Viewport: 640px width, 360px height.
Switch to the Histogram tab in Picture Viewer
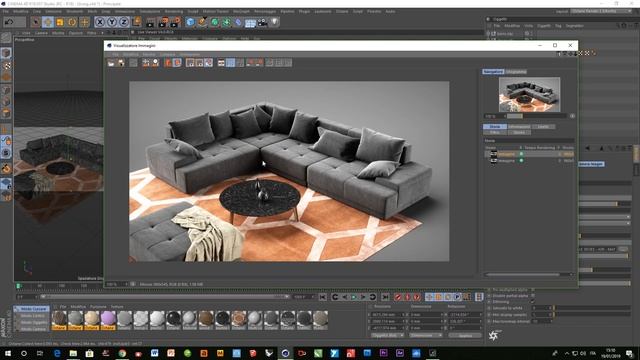tap(516, 72)
